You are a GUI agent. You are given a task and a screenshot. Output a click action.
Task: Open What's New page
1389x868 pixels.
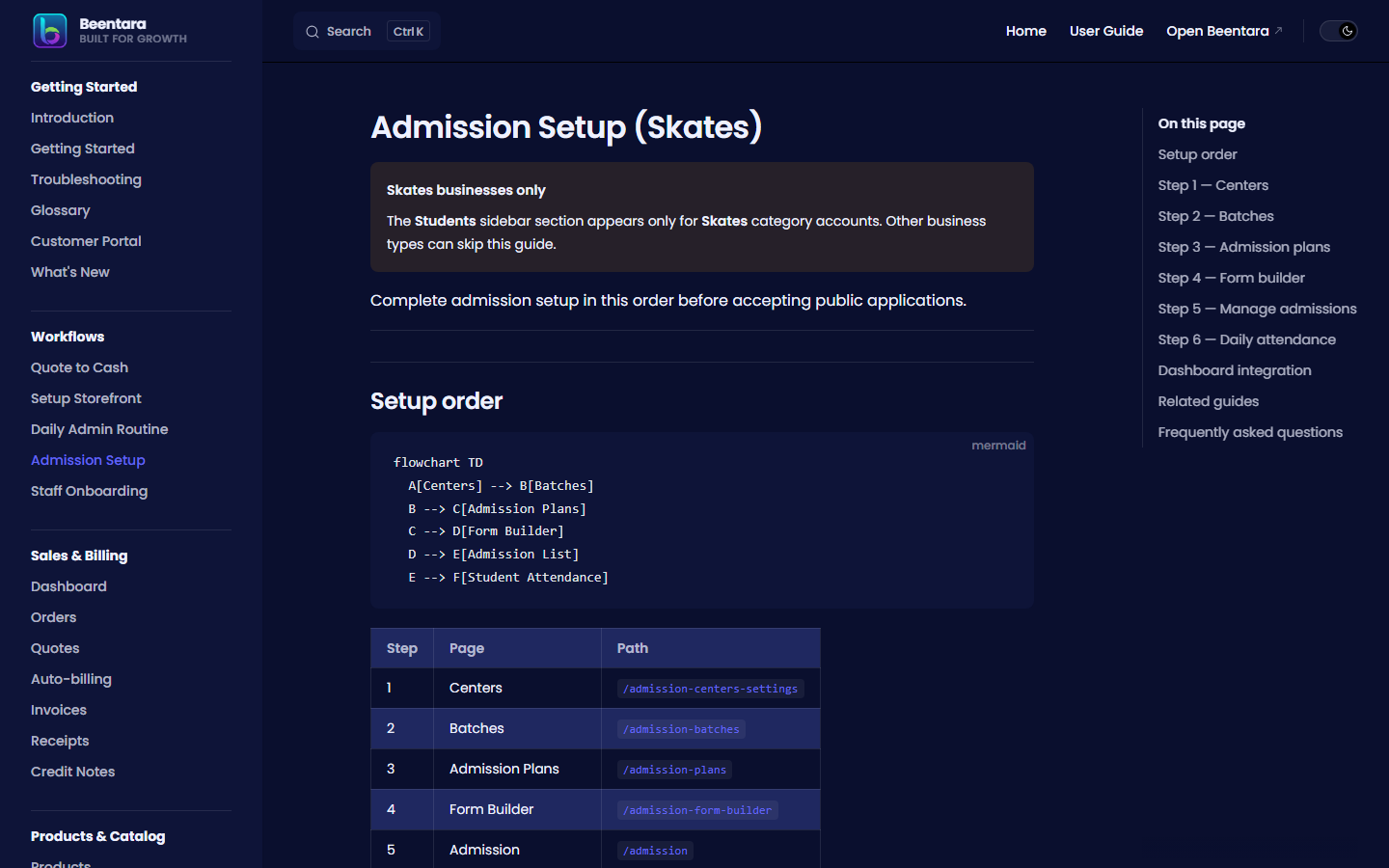[x=70, y=272]
